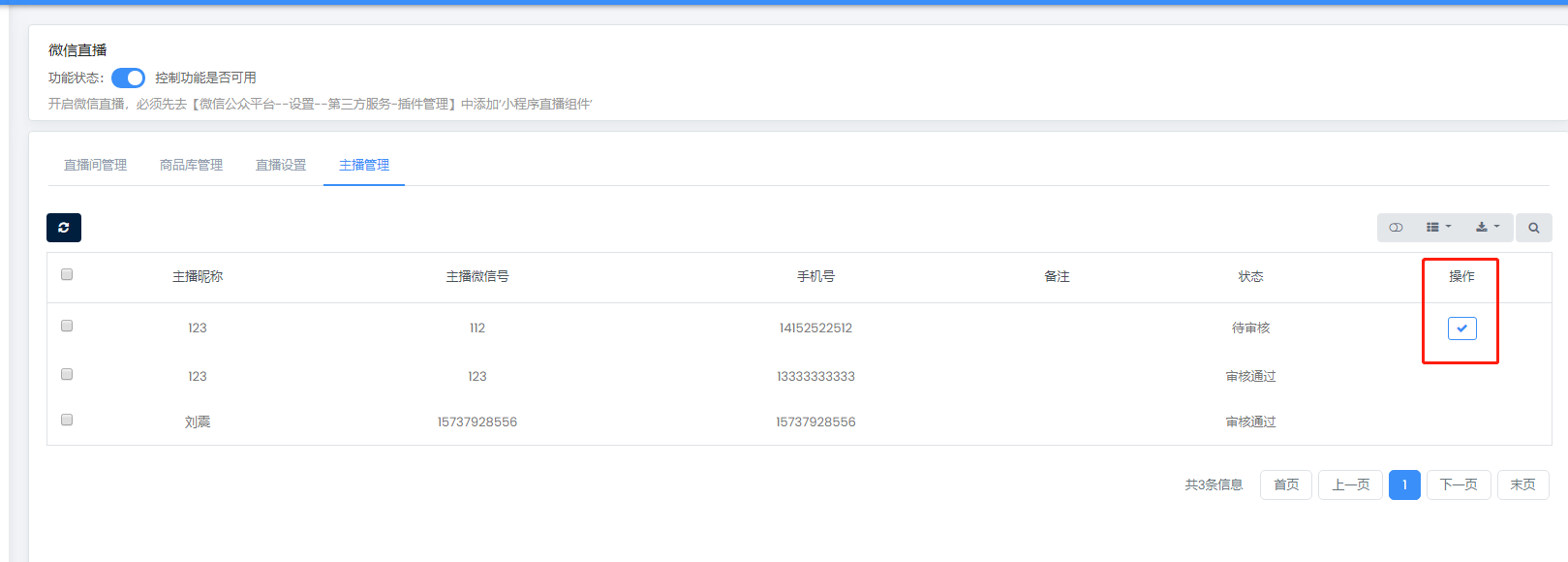Select checkbox for row with phone 13333333333
This screenshot has height=562, width=1568.
pyautogui.click(x=67, y=374)
